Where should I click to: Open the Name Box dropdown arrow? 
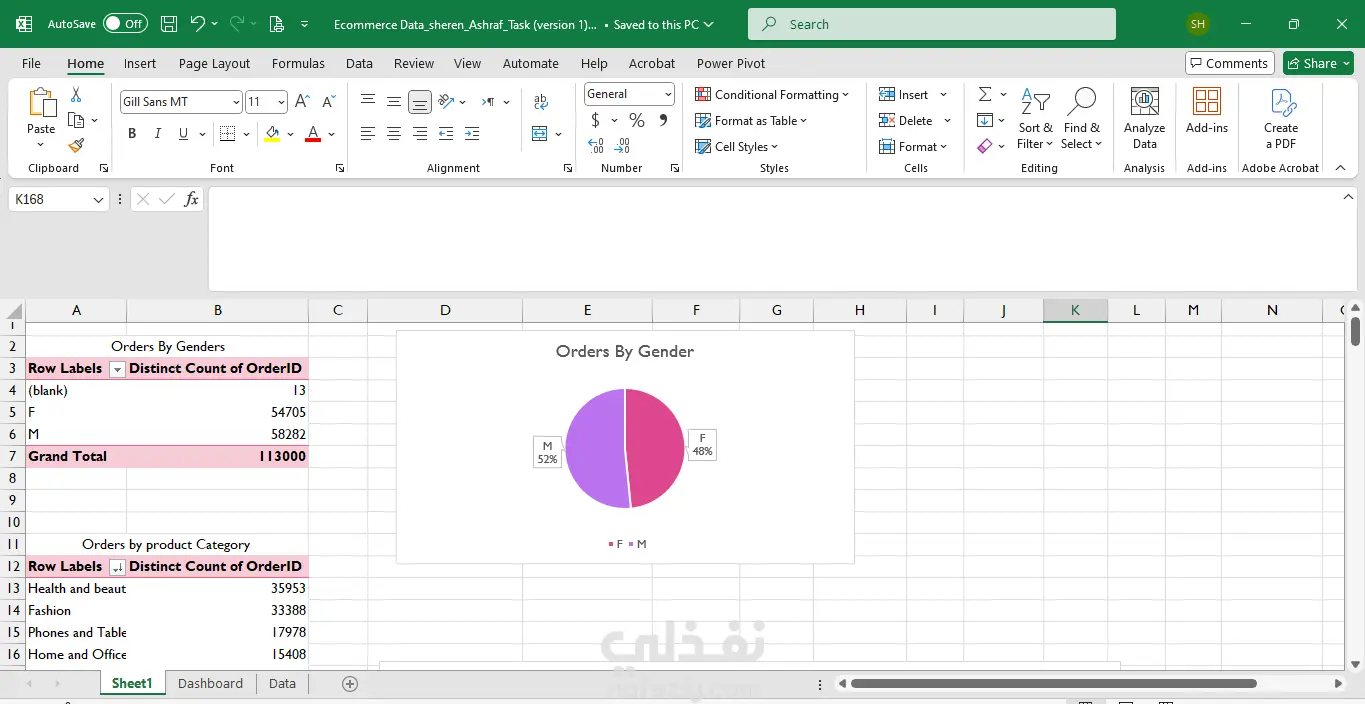[98, 200]
